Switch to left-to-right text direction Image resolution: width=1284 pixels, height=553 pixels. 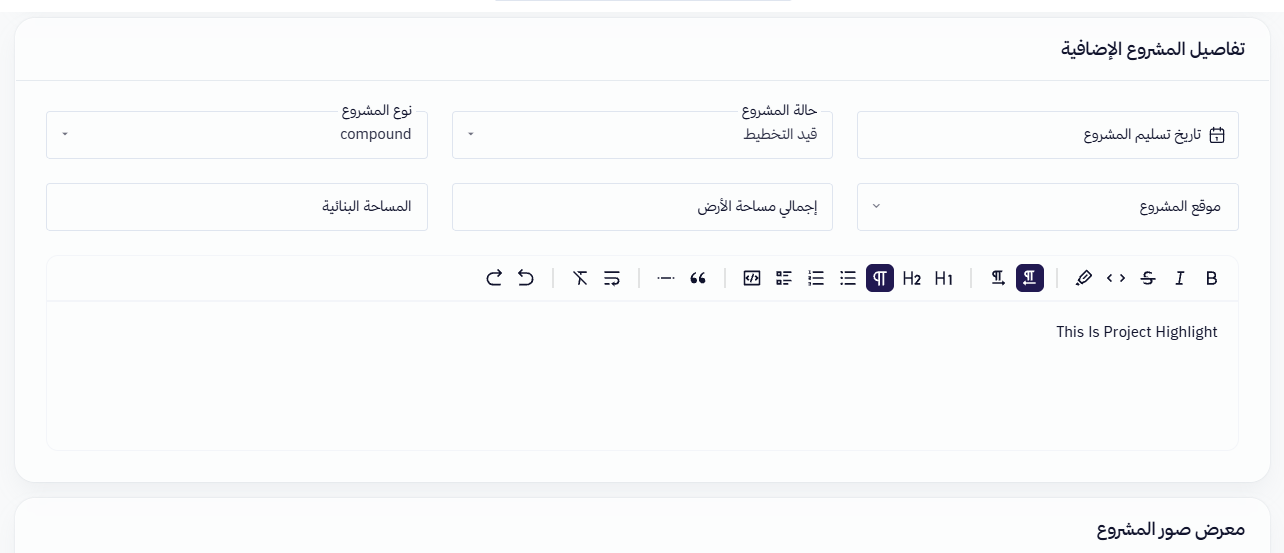(998, 278)
